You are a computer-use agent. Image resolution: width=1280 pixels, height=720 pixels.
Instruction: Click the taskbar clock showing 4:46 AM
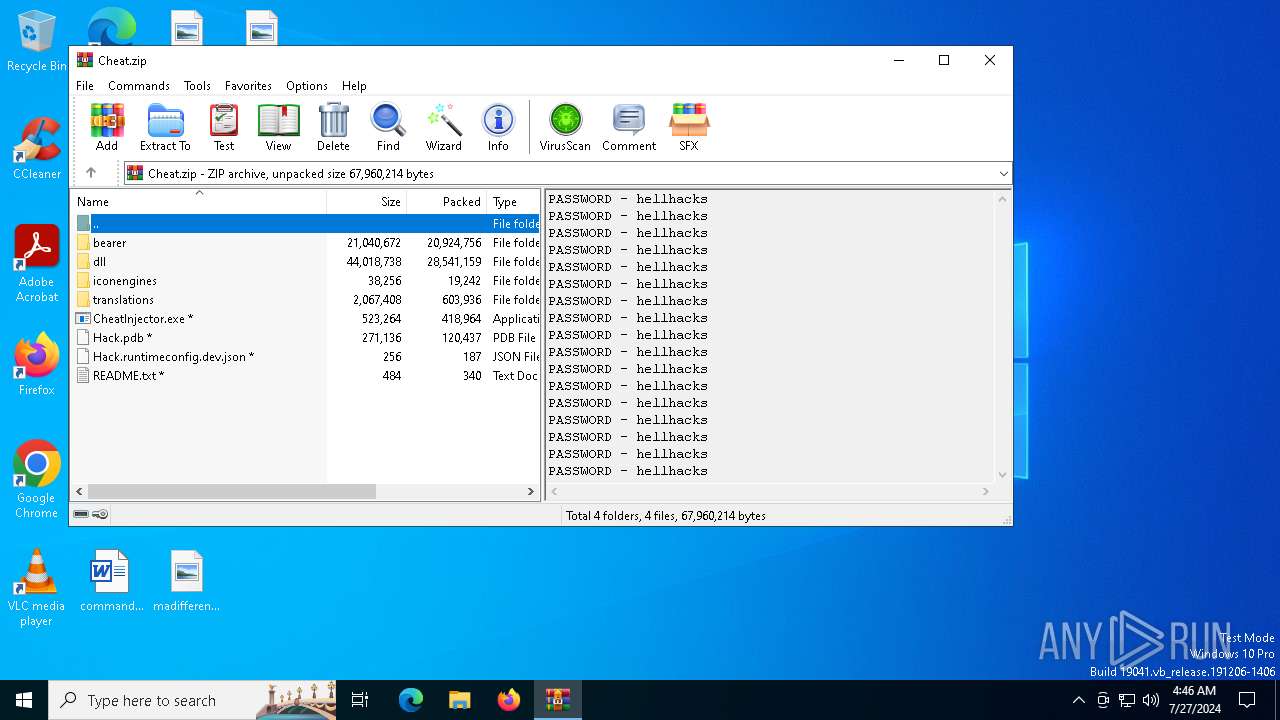[1194, 700]
